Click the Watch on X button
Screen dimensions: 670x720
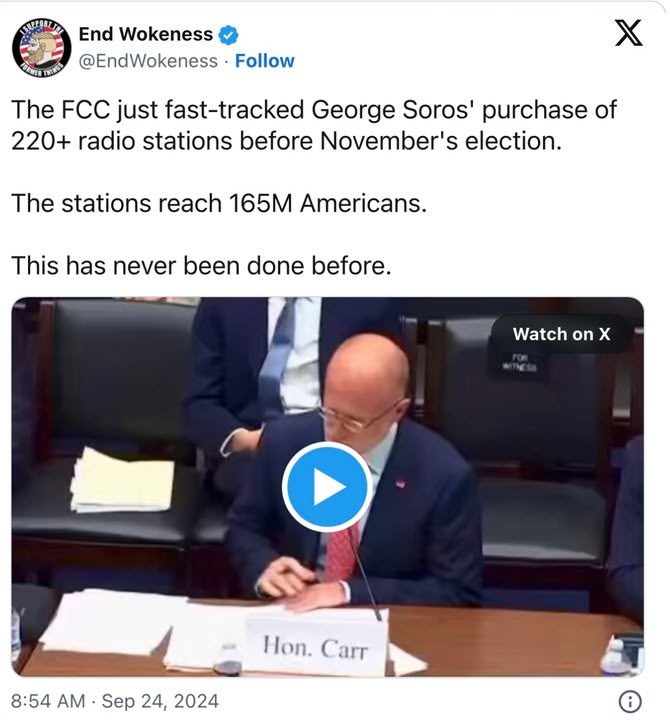coord(562,334)
